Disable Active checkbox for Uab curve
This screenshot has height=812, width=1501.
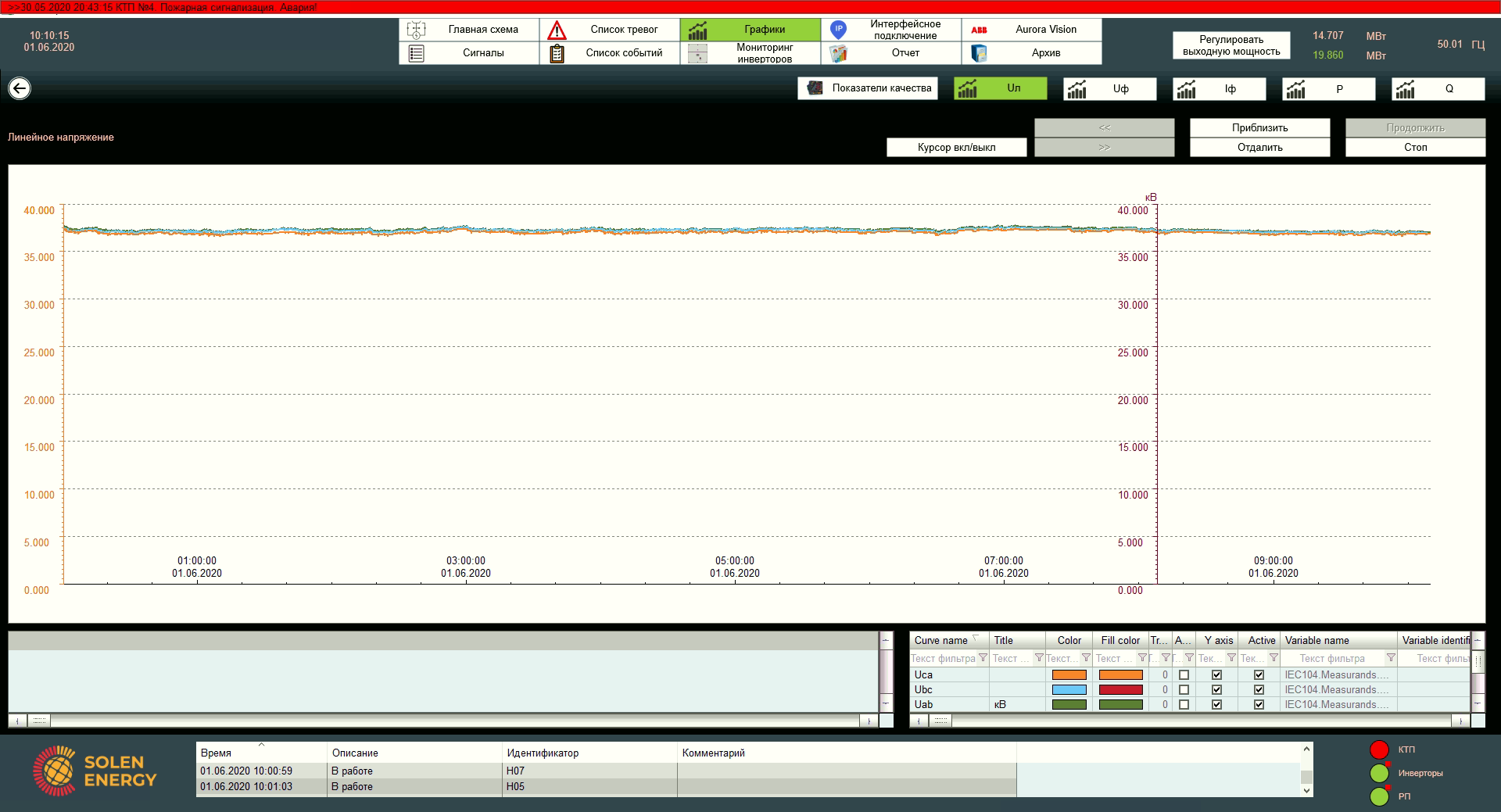coord(1259,704)
